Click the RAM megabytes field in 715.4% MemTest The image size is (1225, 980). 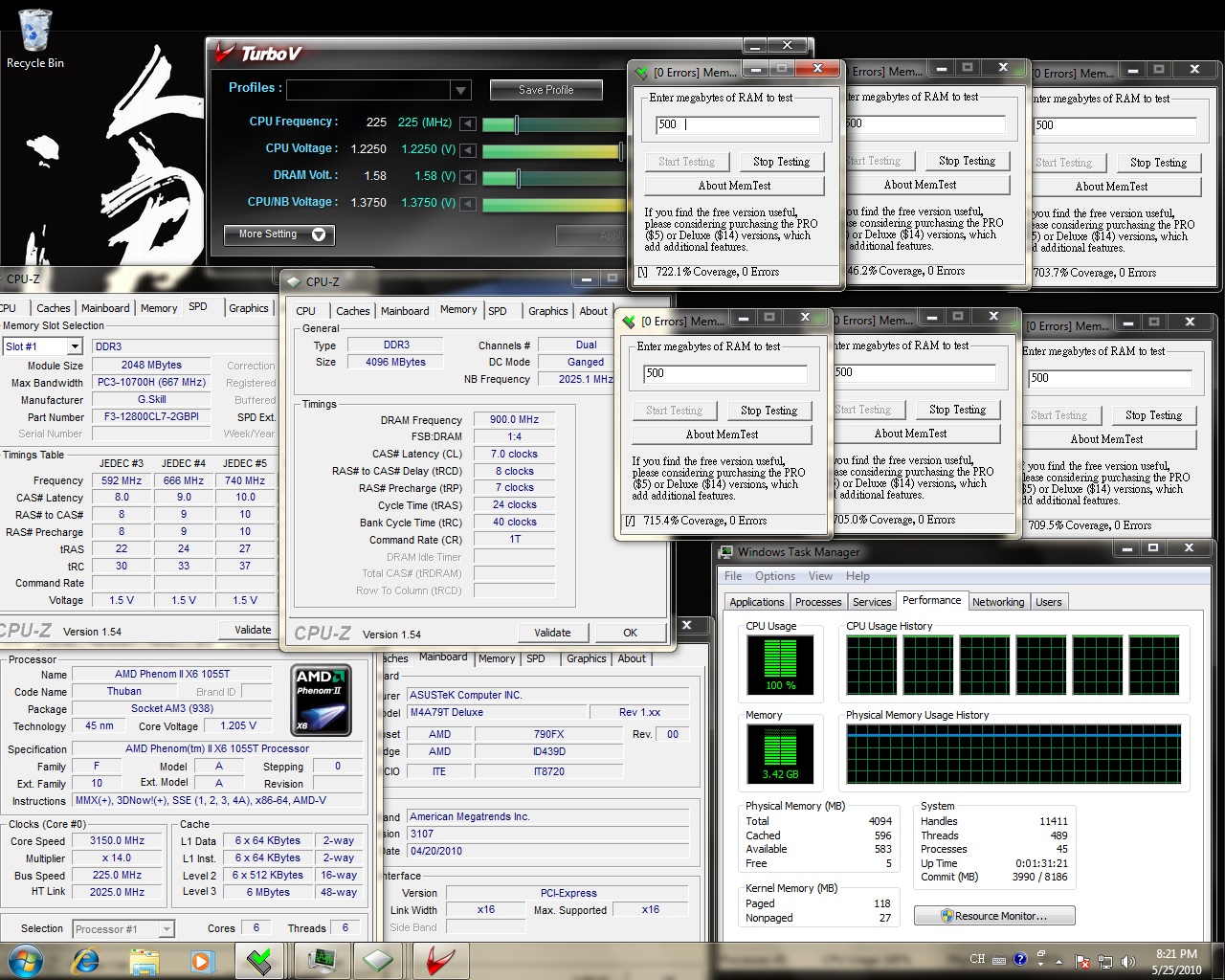point(724,373)
